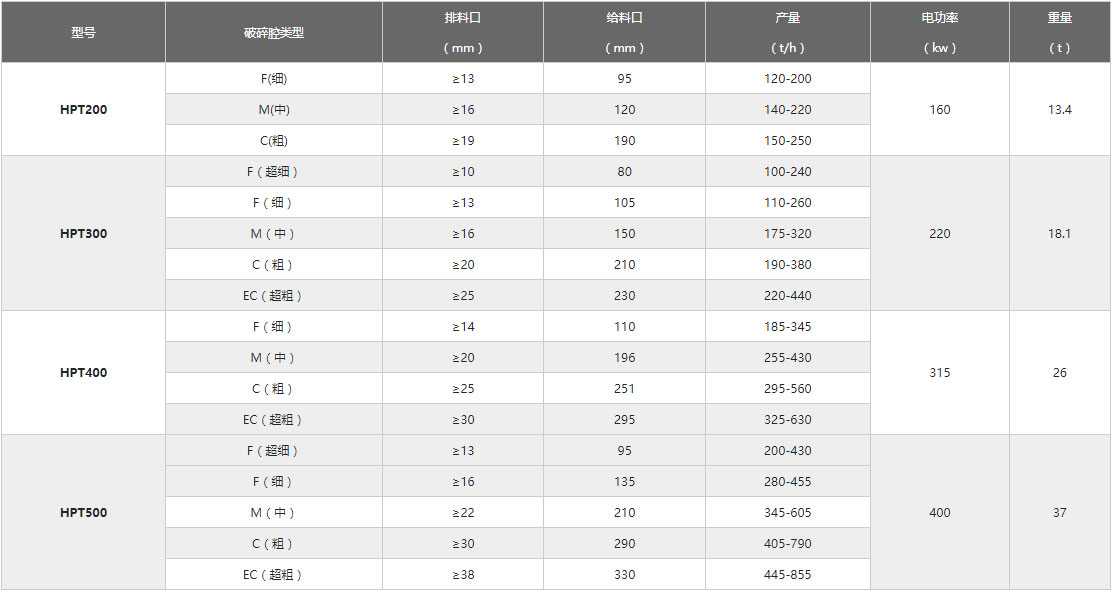The image size is (1112, 591).
Task: Click the HPT400 model cell
Action: pos(83,373)
